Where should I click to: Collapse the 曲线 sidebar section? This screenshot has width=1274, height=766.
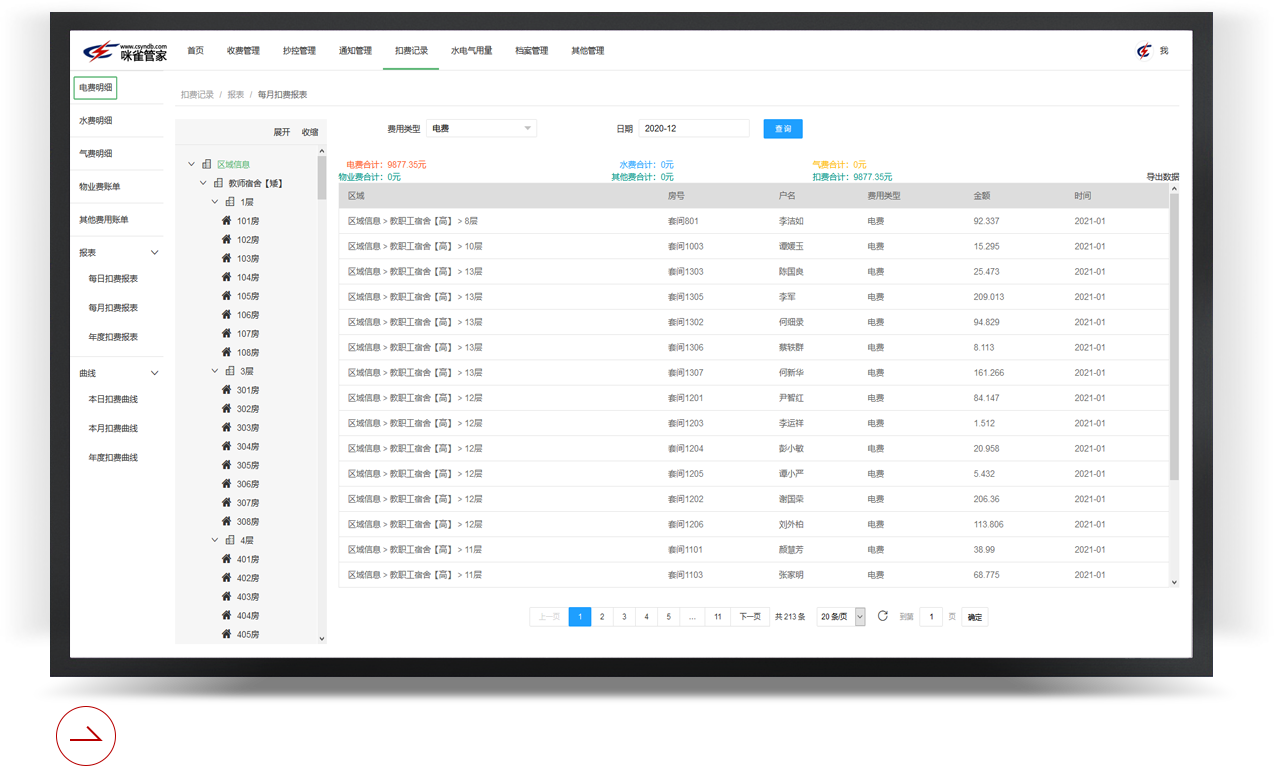click(154, 373)
